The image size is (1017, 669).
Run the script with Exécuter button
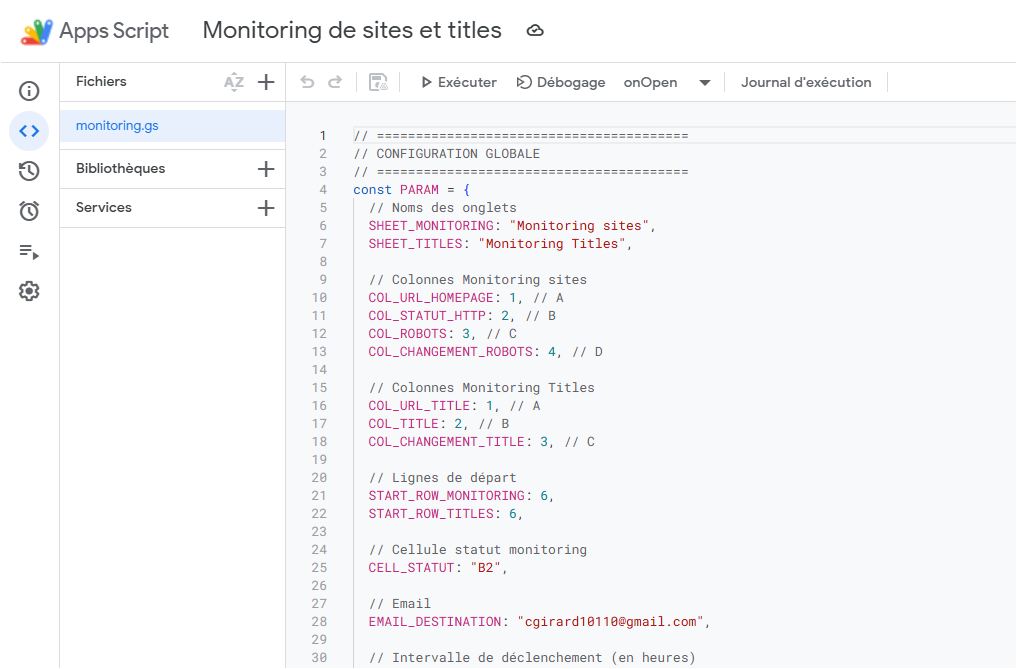[458, 82]
